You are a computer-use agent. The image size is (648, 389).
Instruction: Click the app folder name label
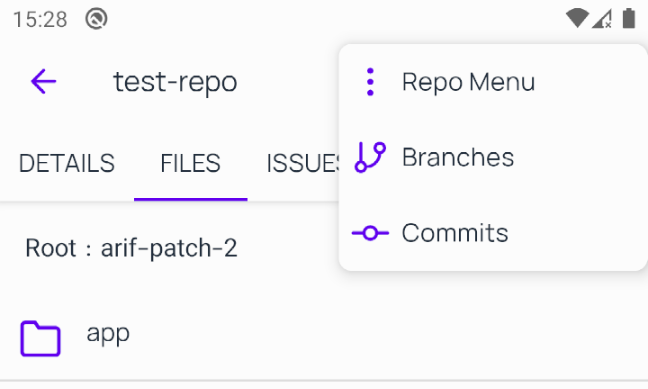pyautogui.click(x=108, y=334)
